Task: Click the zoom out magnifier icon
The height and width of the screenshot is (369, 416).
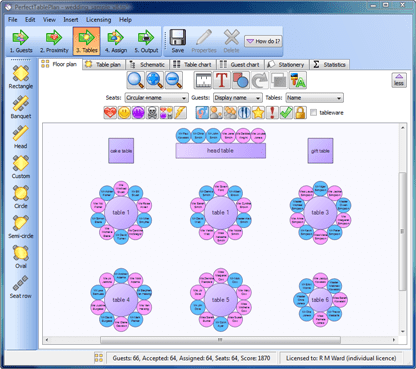Action: click(x=174, y=80)
